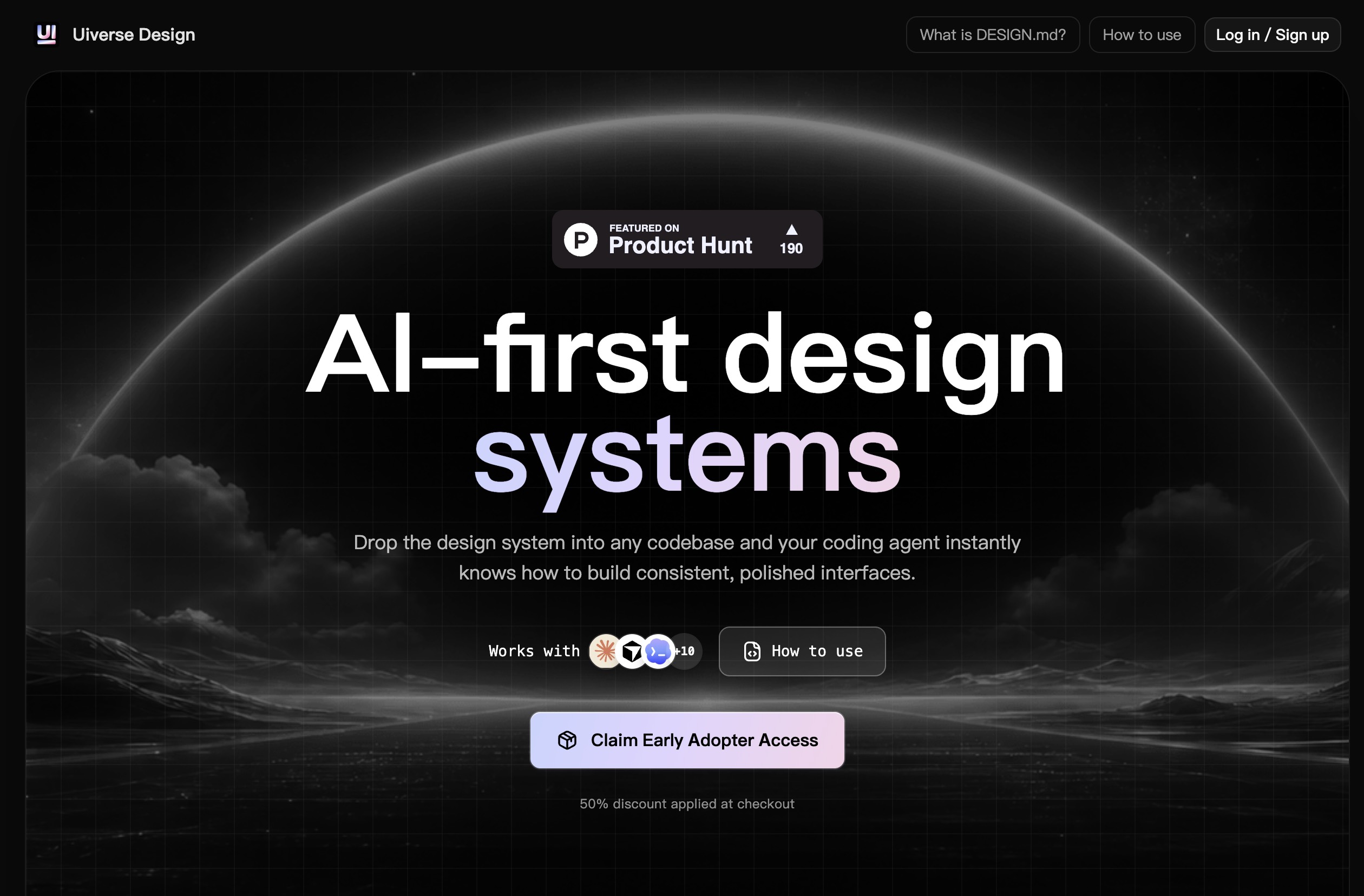
Task: Open the +10 more agents badge
Action: (x=686, y=651)
